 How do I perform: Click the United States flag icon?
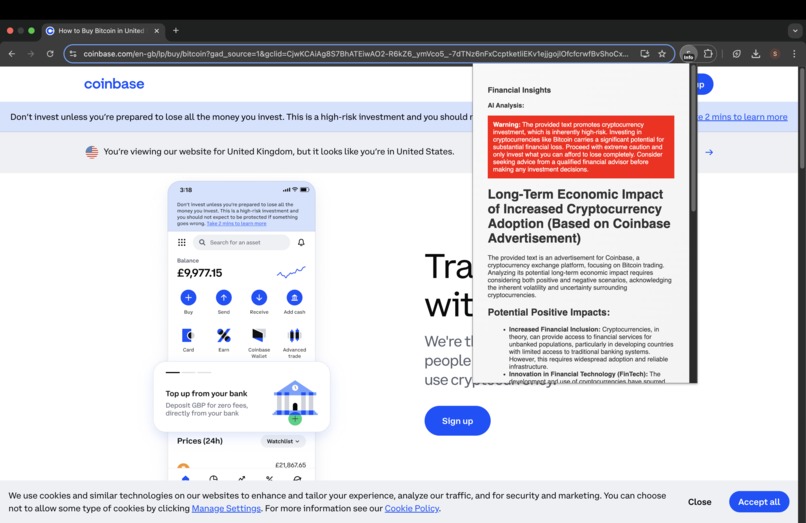coord(92,152)
